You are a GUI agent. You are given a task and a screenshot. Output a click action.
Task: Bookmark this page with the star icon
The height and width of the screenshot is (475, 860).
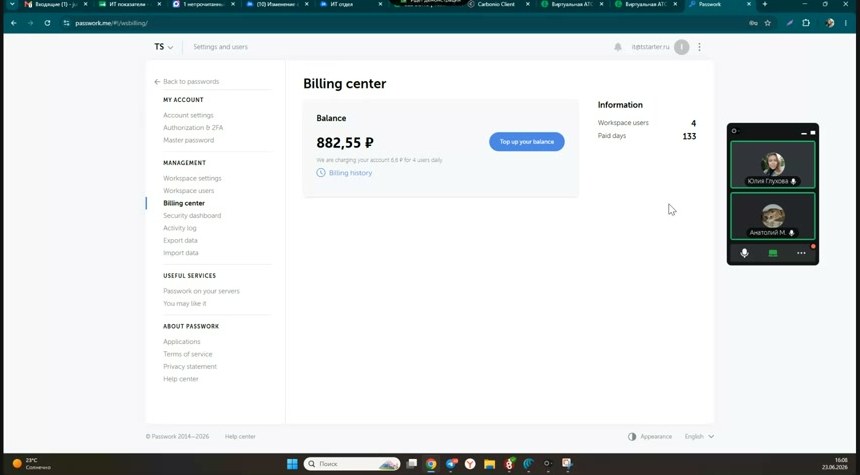[x=768, y=23]
